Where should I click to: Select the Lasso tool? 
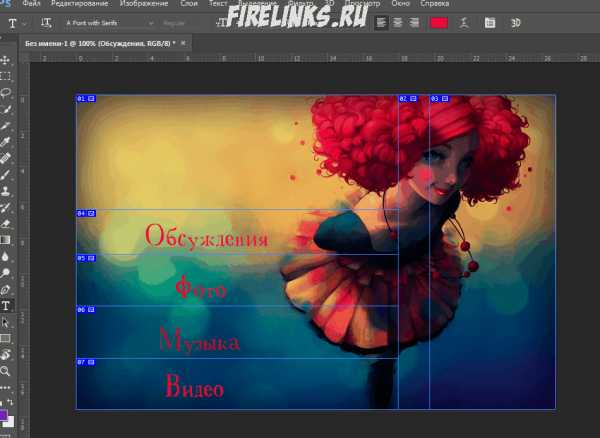(x=5, y=93)
